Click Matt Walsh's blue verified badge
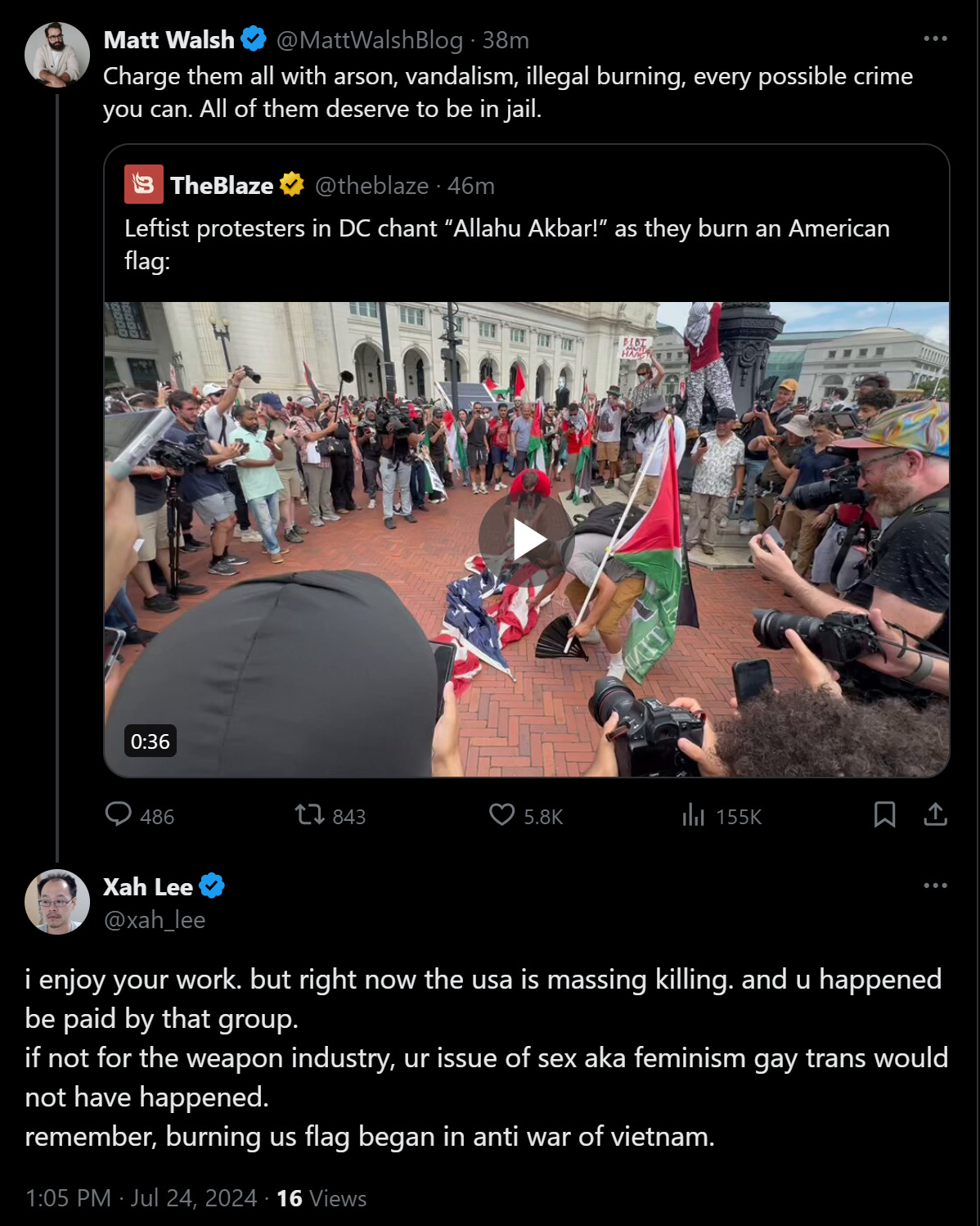This screenshot has height=1226, width=980. (x=254, y=38)
